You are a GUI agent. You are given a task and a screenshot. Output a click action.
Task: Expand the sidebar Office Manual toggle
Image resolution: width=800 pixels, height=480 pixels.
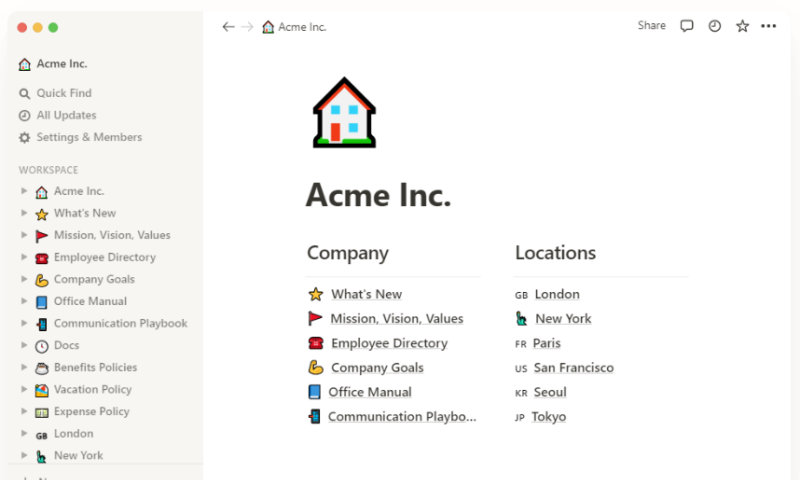[x=23, y=301]
